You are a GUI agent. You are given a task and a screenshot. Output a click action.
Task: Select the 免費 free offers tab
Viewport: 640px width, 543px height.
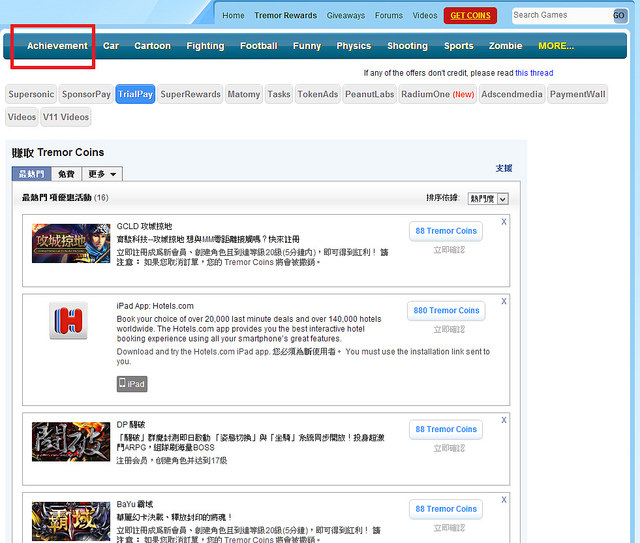tap(65, 174)
